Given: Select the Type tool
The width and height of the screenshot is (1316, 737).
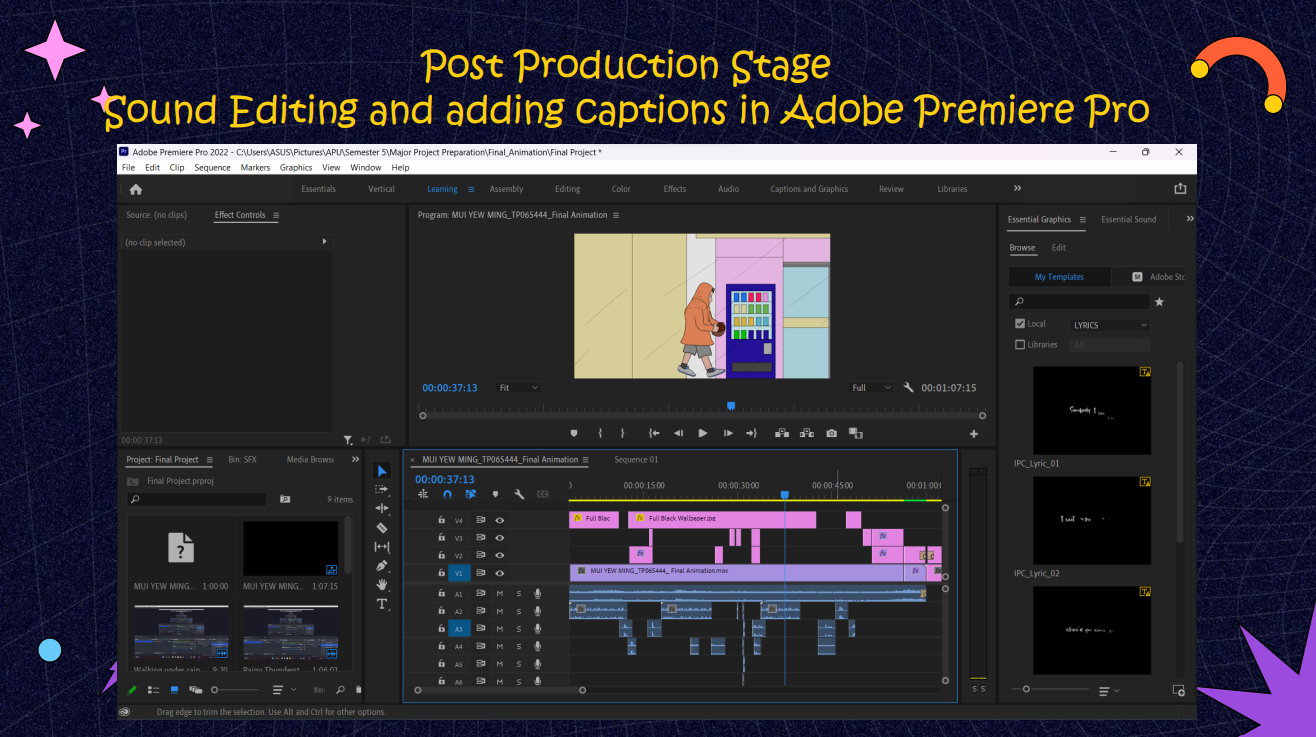Looking at the screenshot, I should pos(382,604).
